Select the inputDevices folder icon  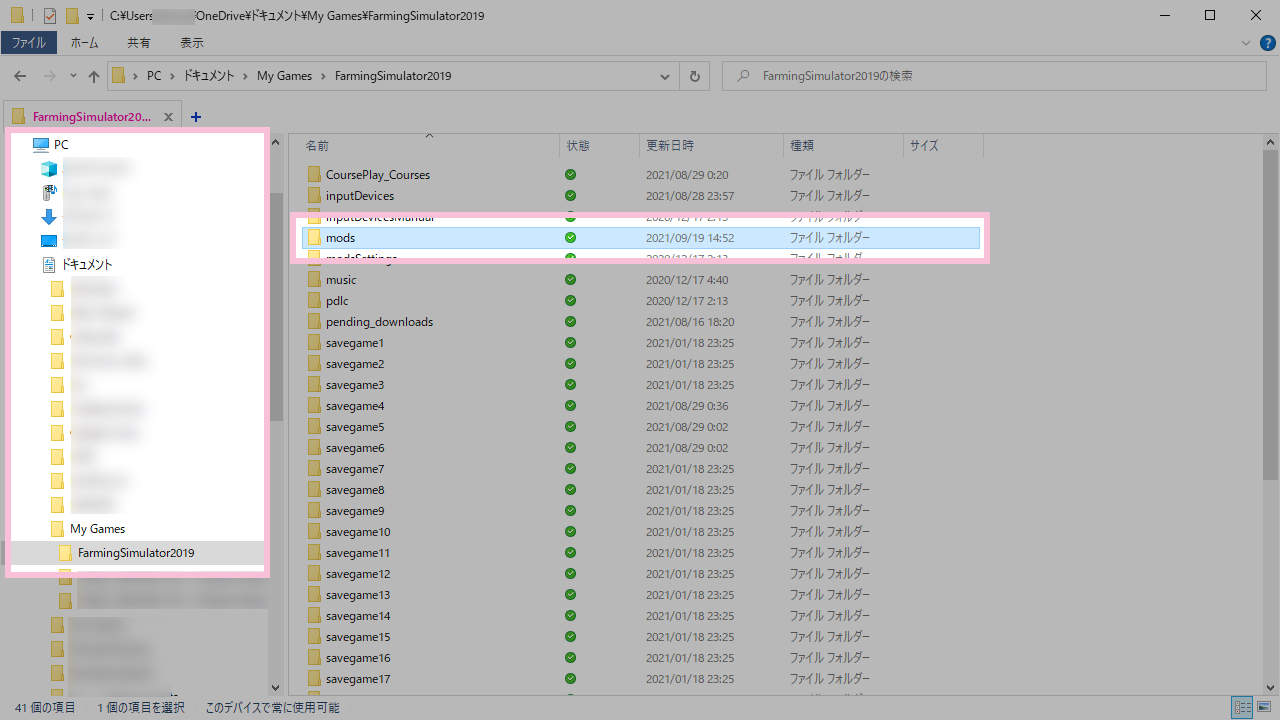pos(314,196)
